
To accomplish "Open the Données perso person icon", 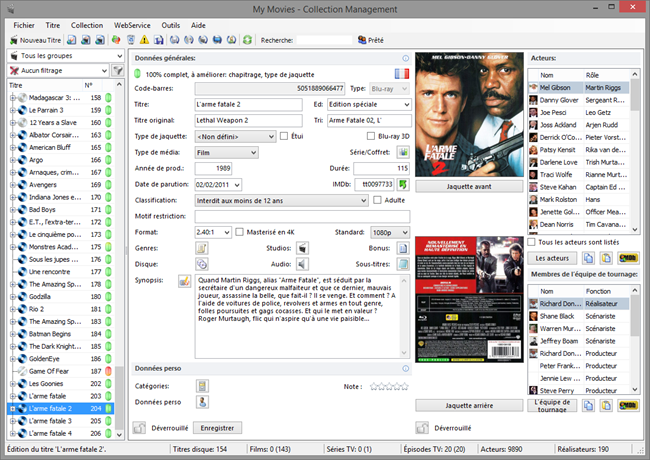I will 202,402.
